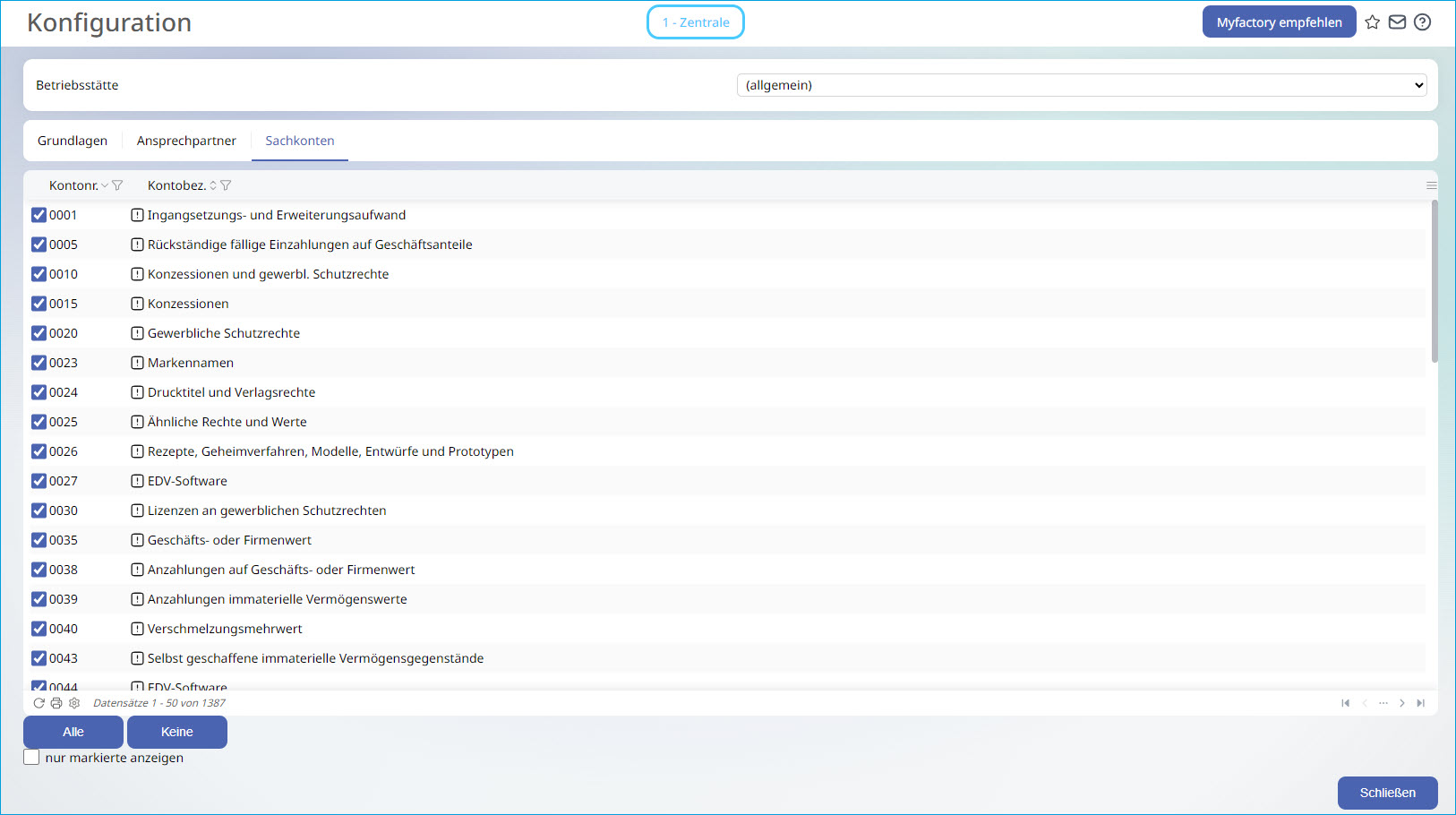Toggle checkbox for account 0043
Image resolution: width=1456 pixels, height=815 pixels.
coord(39,658)
